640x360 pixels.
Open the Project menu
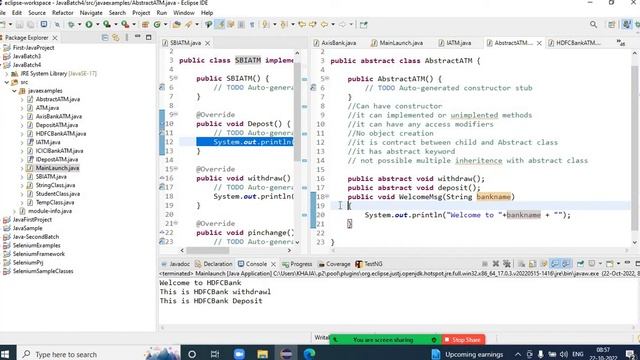(x=141, y=13)
